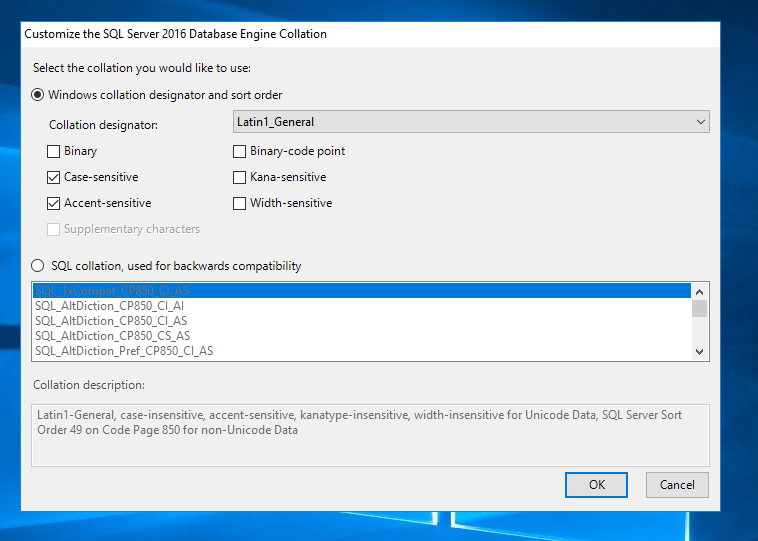Confirm with the OK button
Image resolution: width=758 pixels, height=541 pixels.
coord(597,485)
